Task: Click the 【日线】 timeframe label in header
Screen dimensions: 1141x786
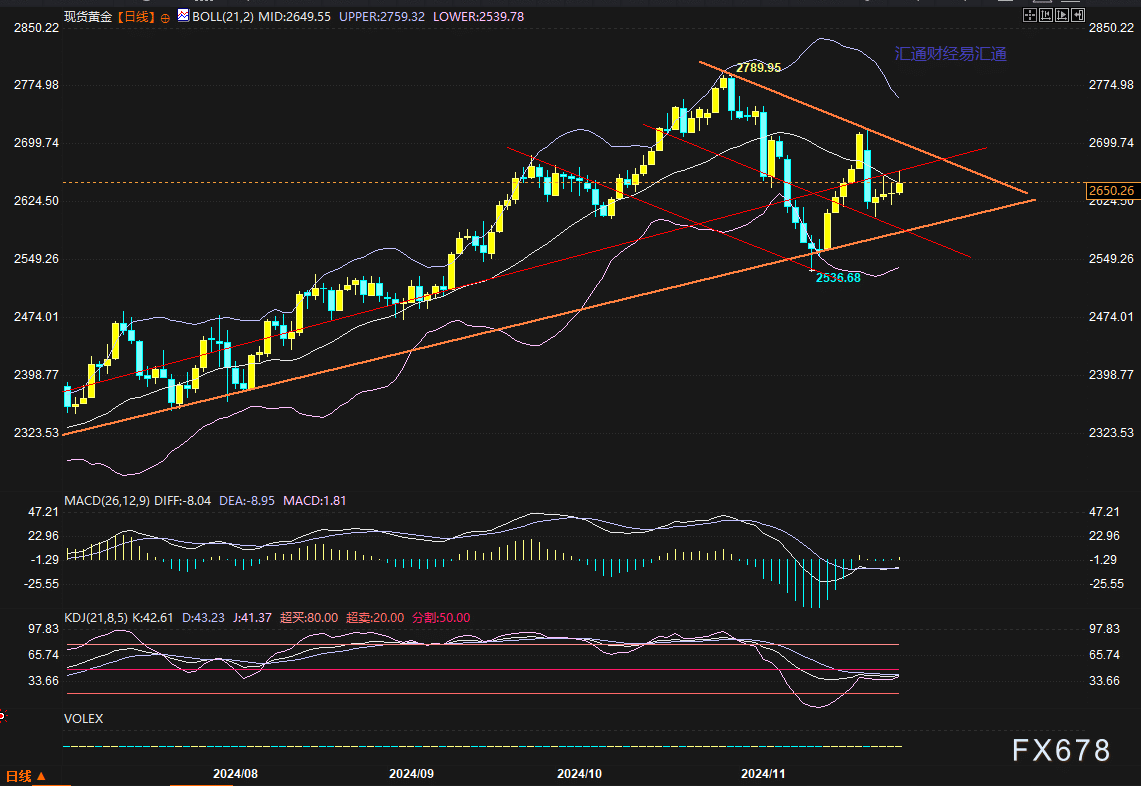Action: [136, 16]
